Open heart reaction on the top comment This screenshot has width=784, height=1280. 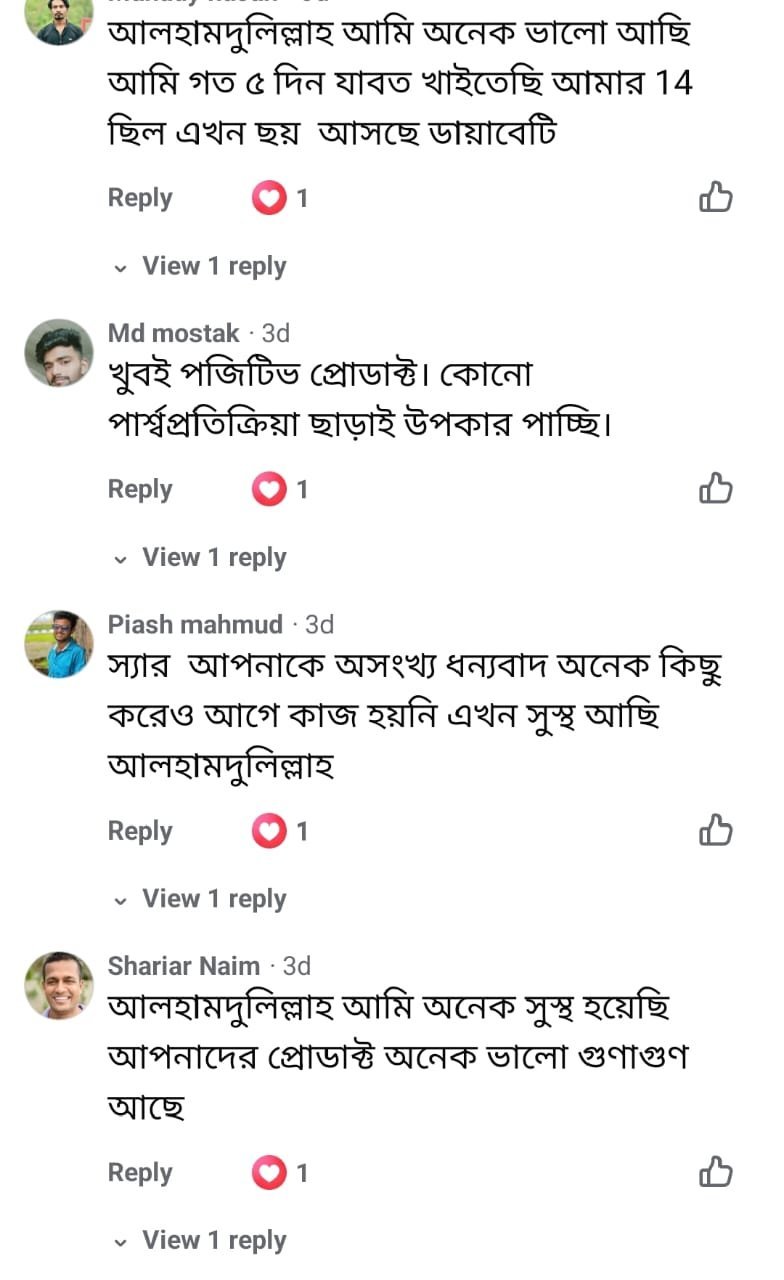pyautogui.click(x=269, y=199)
